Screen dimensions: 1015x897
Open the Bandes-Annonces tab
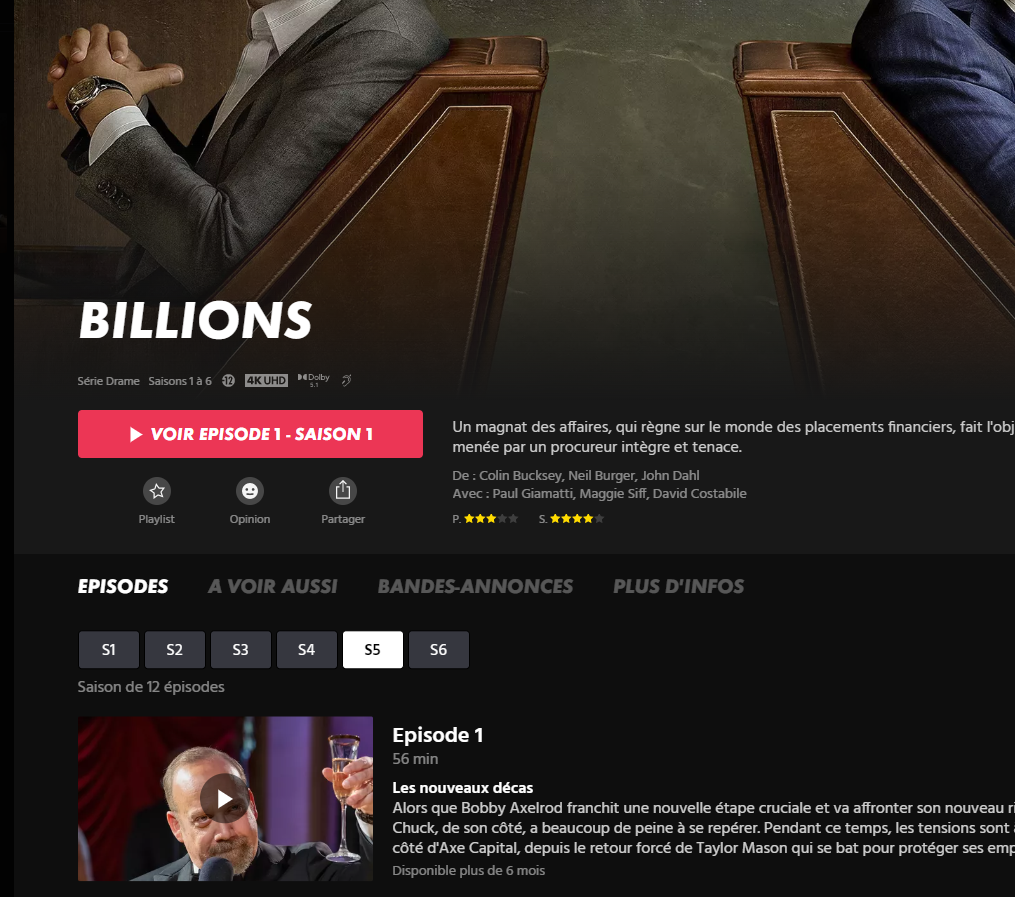475,586
